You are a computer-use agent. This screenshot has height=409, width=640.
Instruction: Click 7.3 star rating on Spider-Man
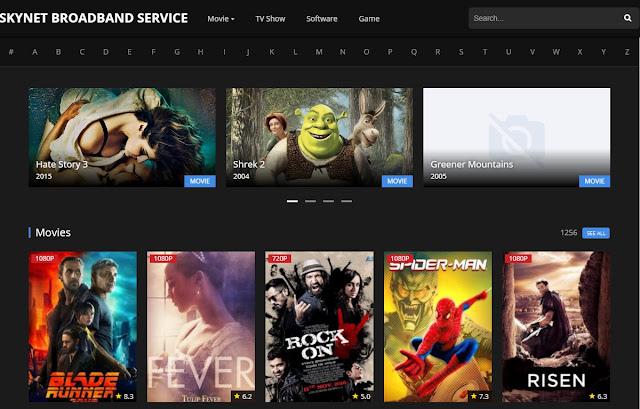480,396
